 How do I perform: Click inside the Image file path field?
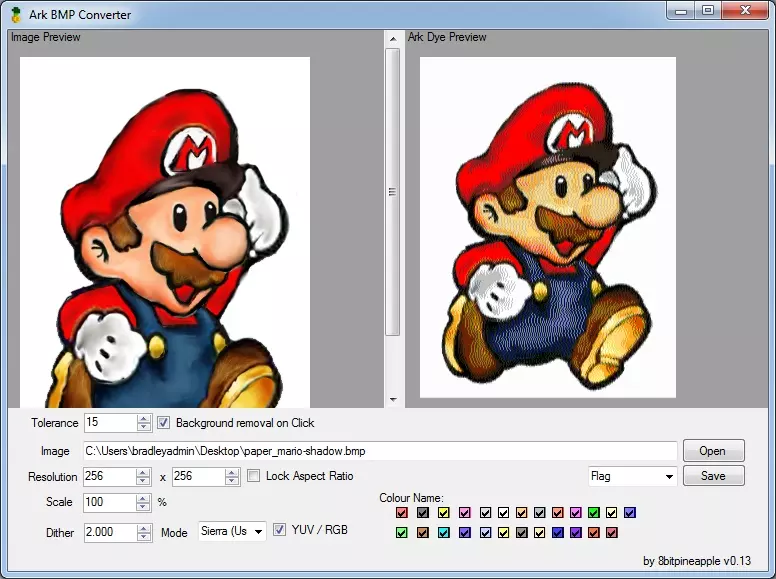380,451
